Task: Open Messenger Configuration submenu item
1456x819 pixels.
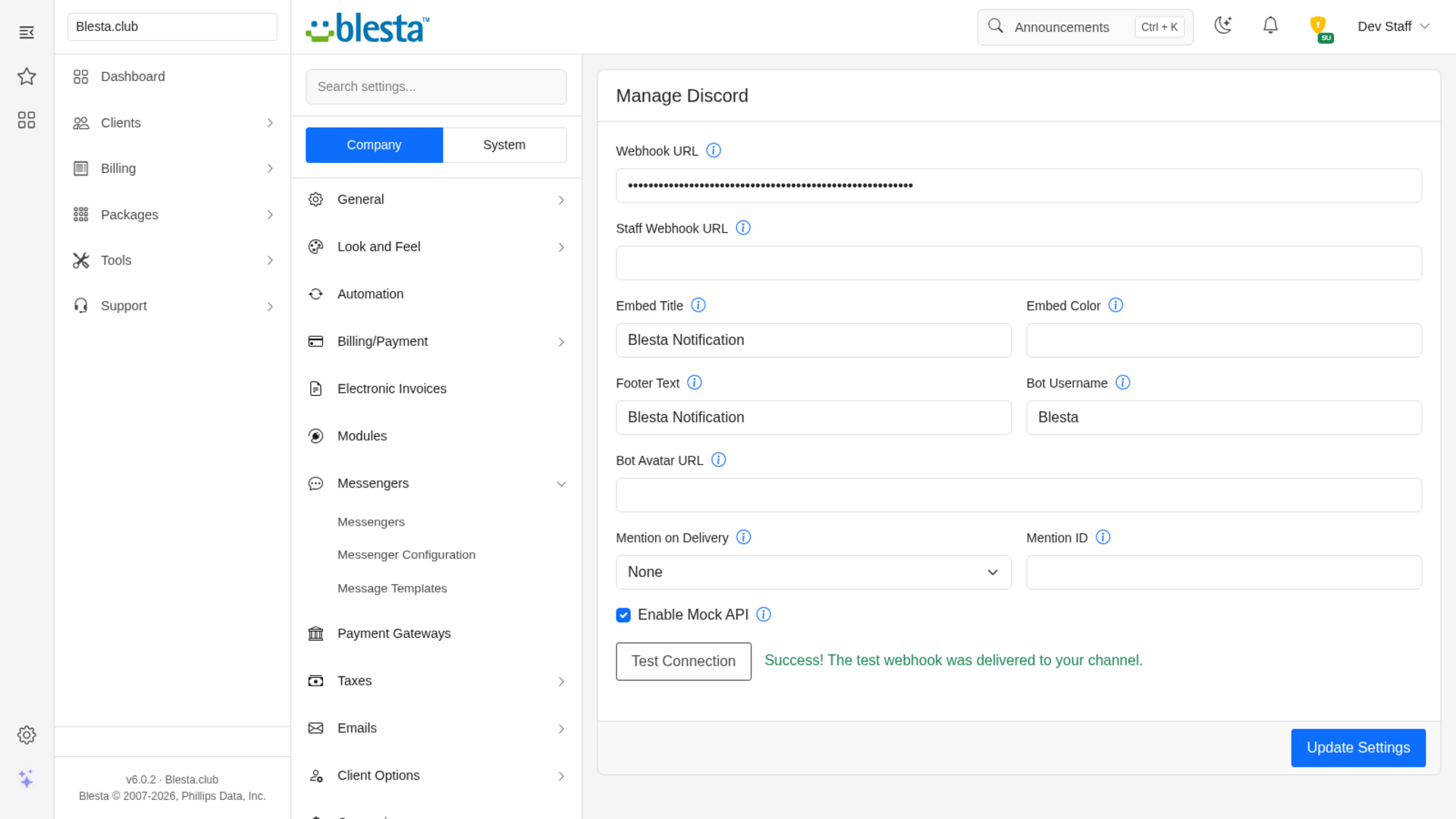Action: 406,554
